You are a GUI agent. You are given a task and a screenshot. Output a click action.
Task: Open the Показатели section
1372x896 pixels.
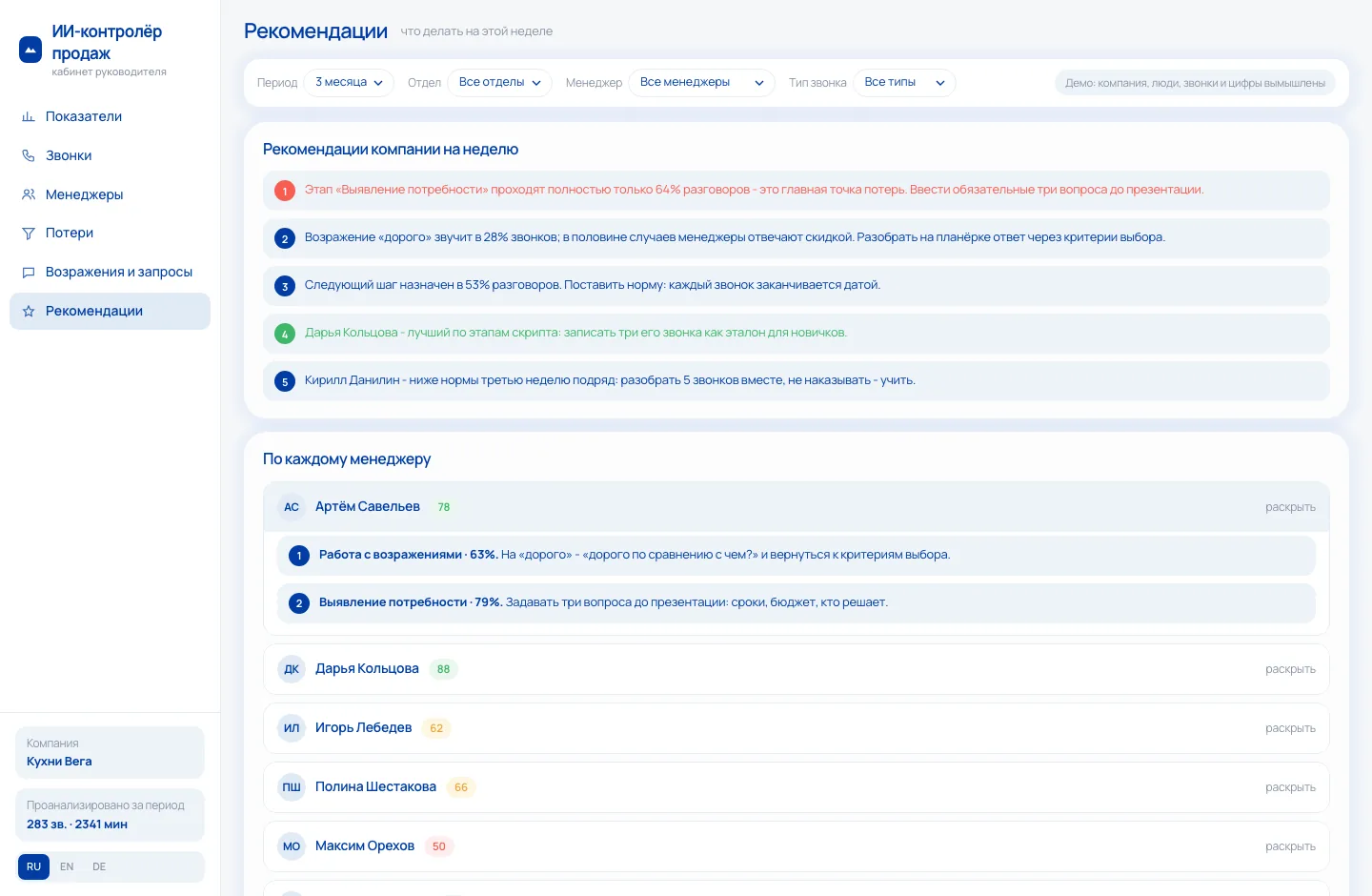[x=110, y=116]
